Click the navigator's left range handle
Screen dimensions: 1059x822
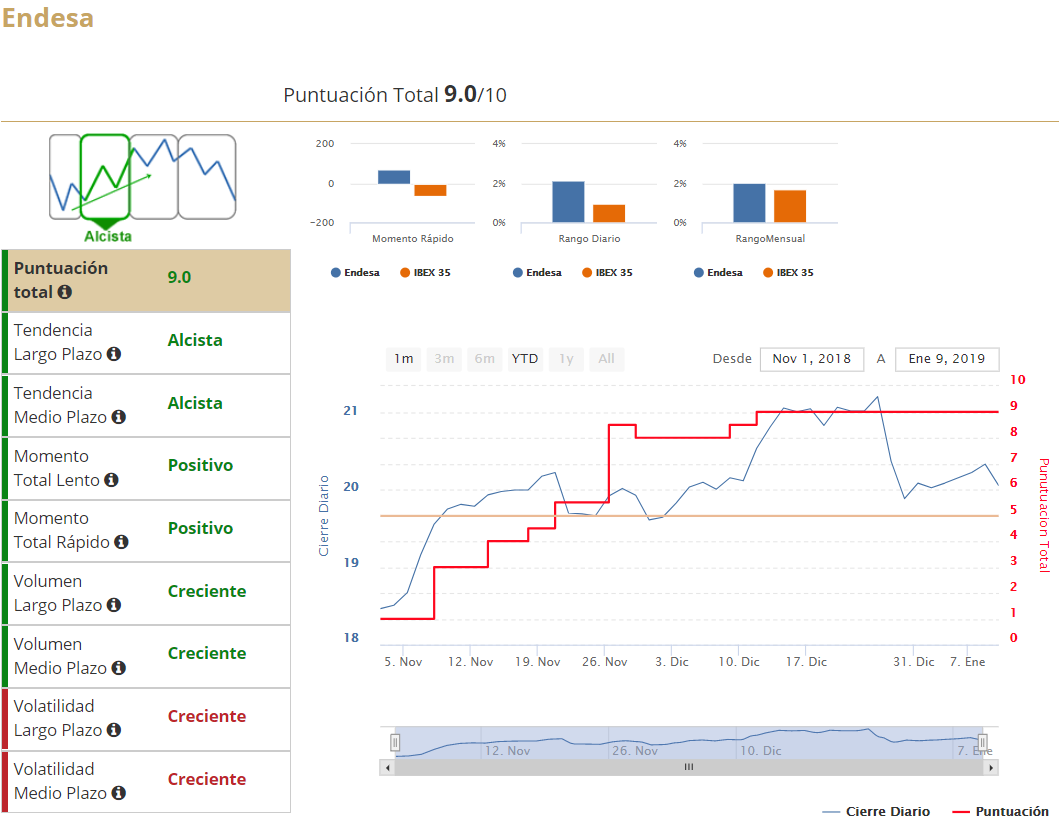point(395,742)
